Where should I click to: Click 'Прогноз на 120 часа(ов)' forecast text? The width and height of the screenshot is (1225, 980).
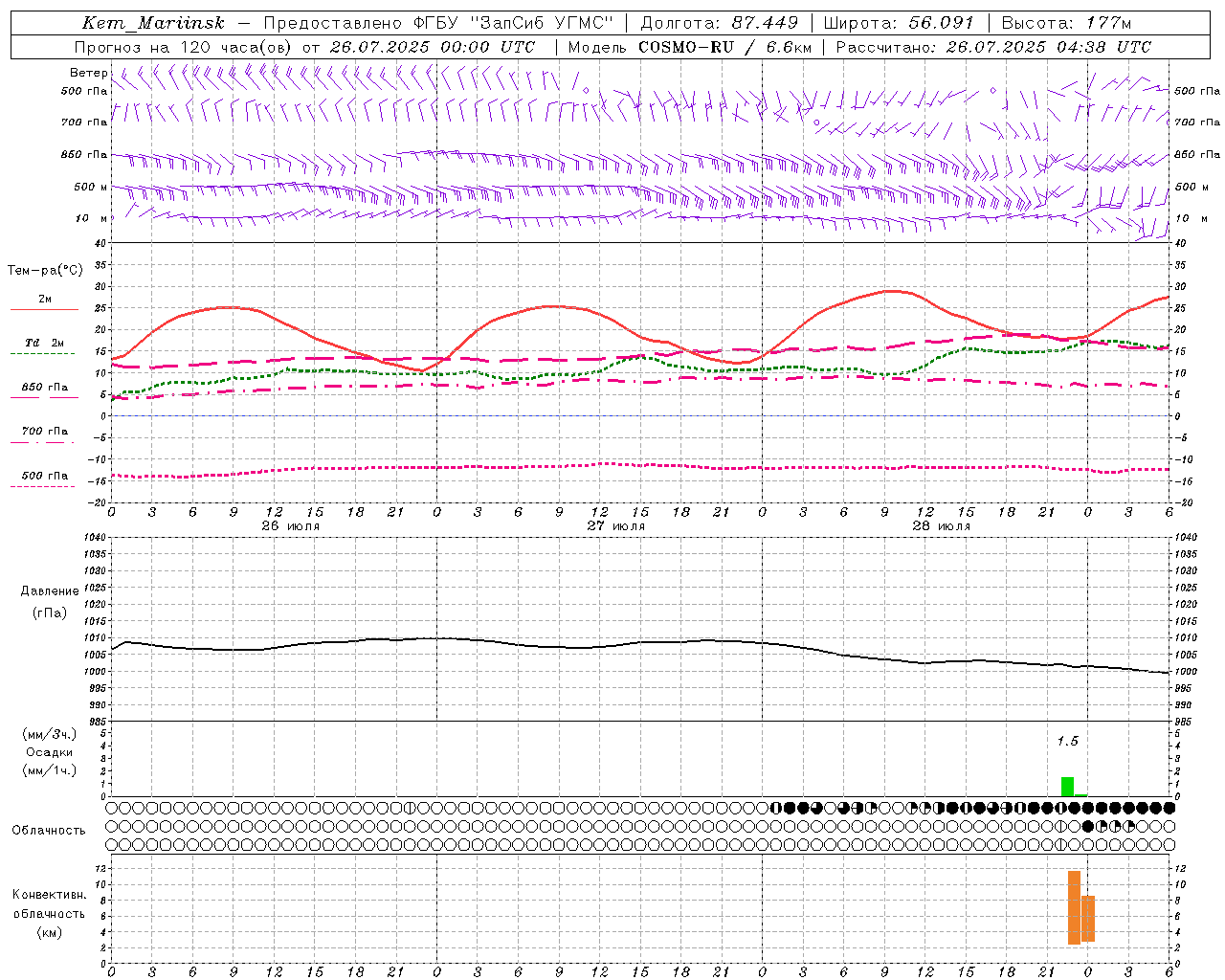[x=183, y=47]
